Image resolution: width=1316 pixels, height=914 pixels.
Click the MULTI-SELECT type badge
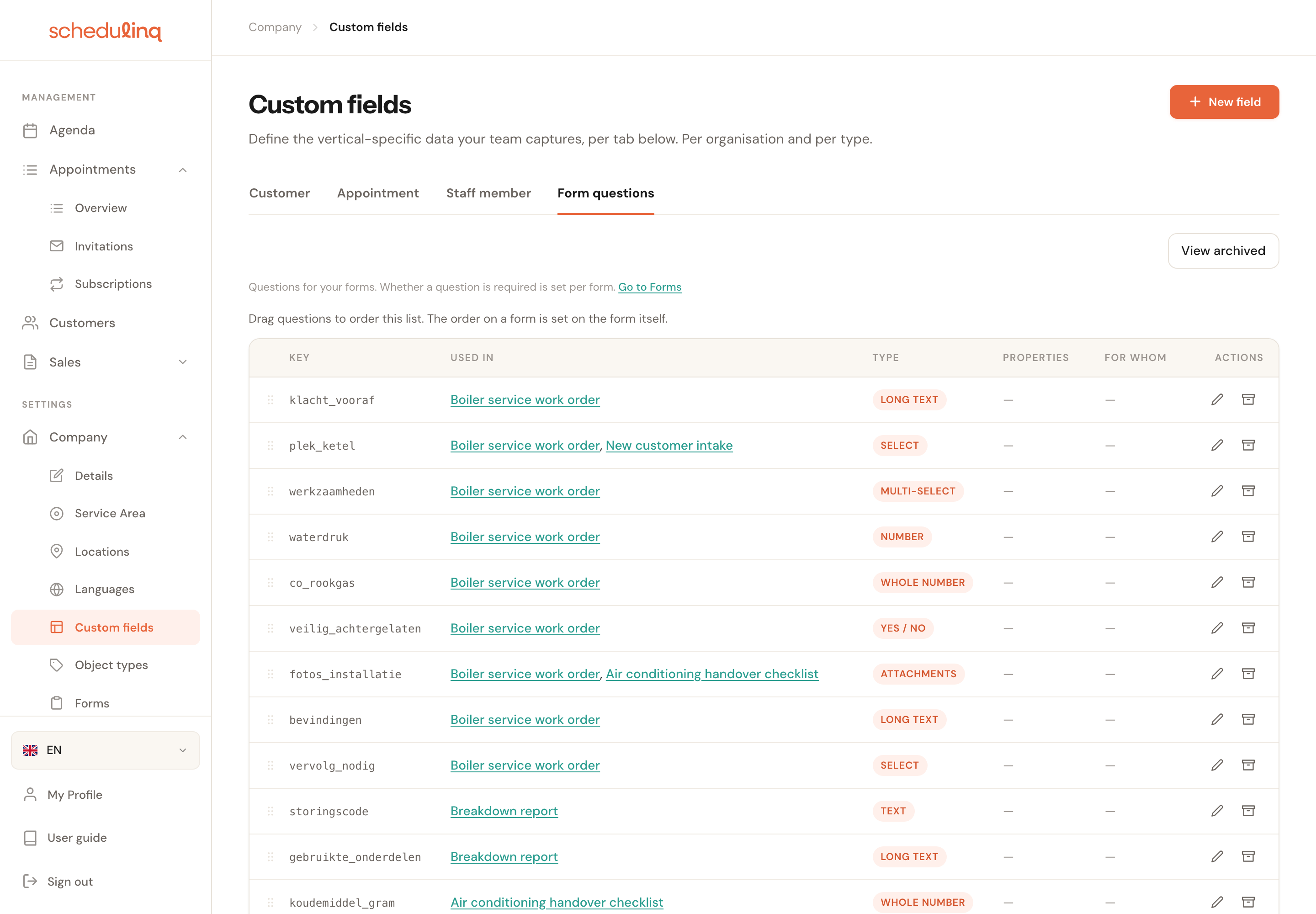pyautogui.click(x=918, y=491)
